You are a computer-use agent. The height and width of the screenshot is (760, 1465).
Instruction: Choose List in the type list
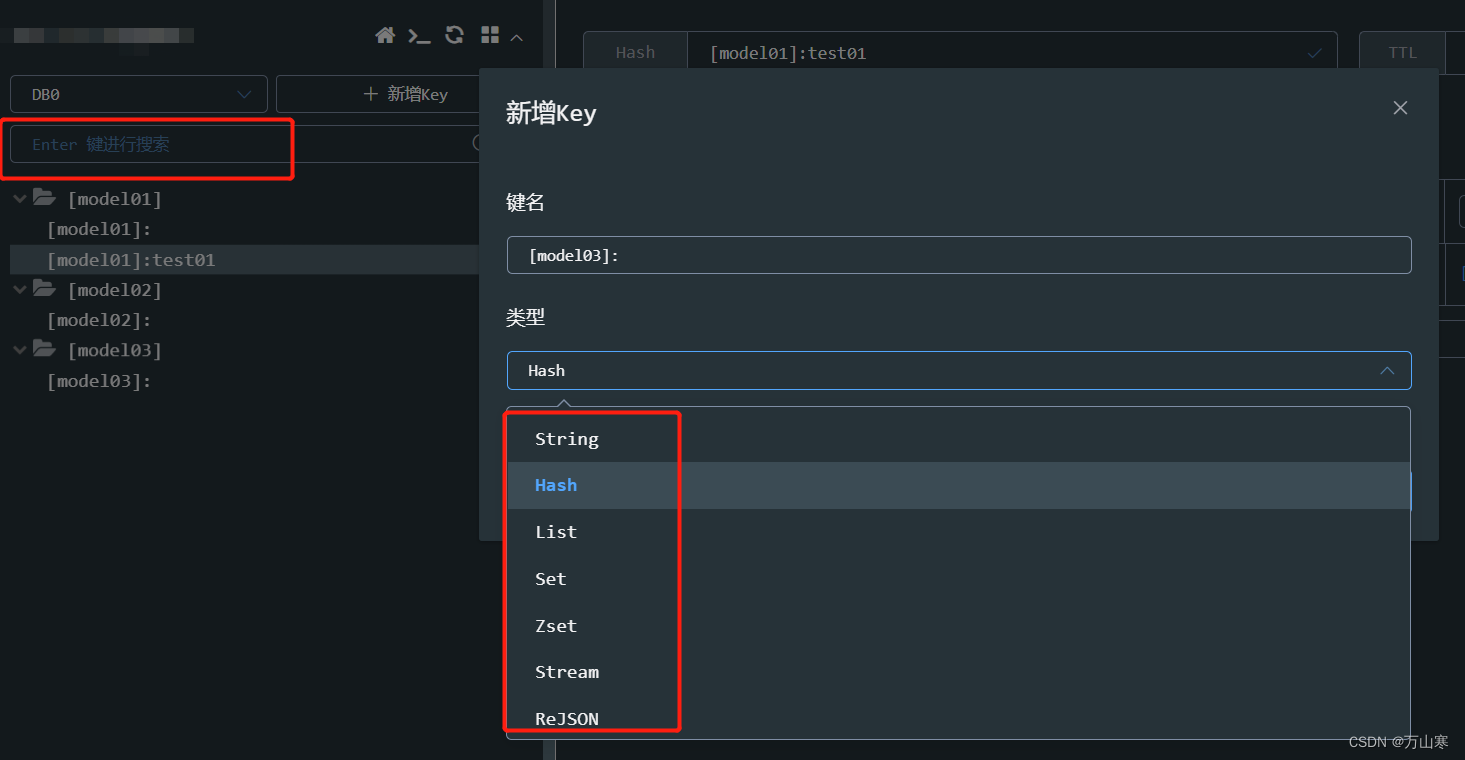(x=556, y=532)
